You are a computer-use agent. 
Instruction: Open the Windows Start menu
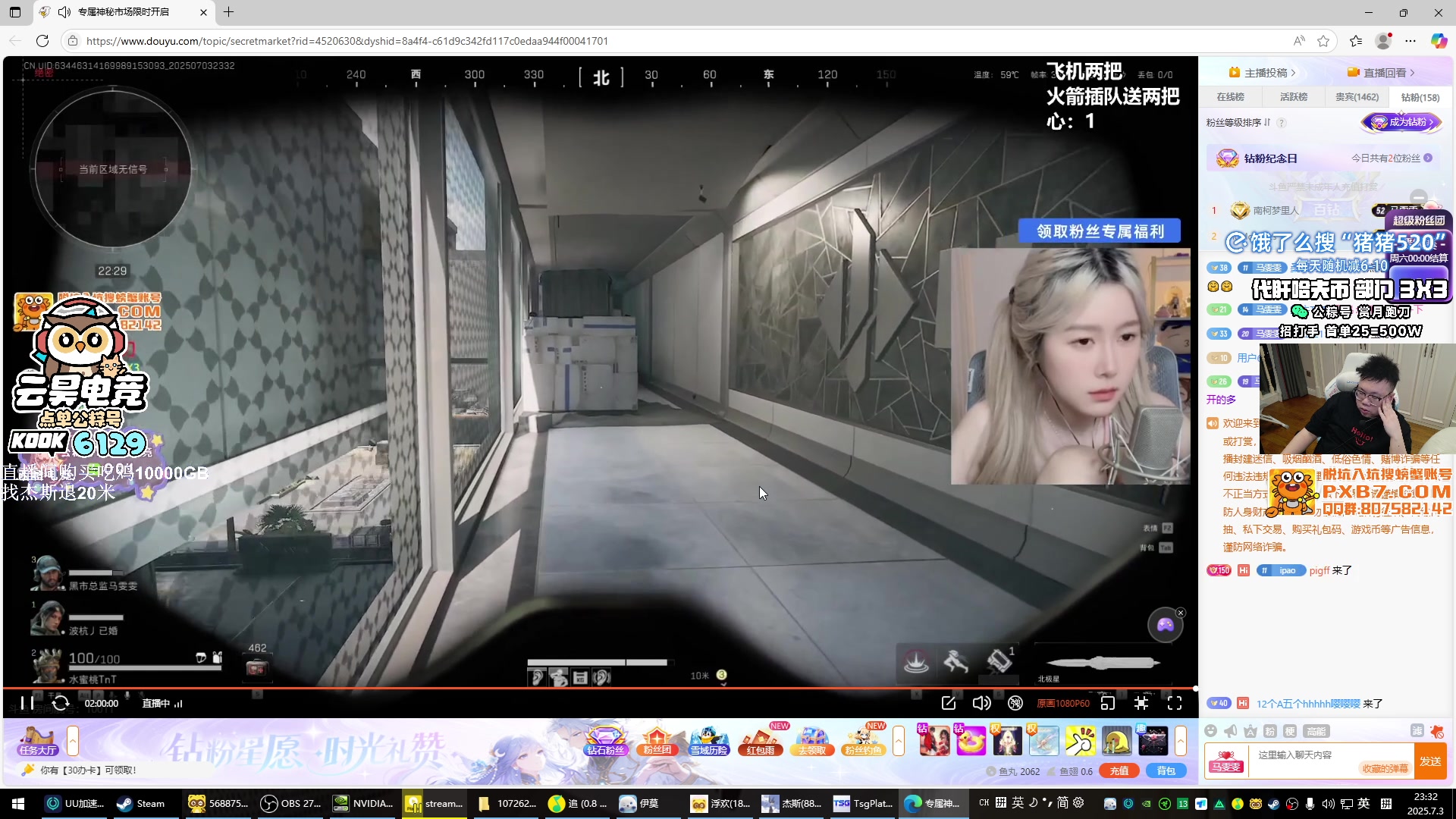click(18, 804)
